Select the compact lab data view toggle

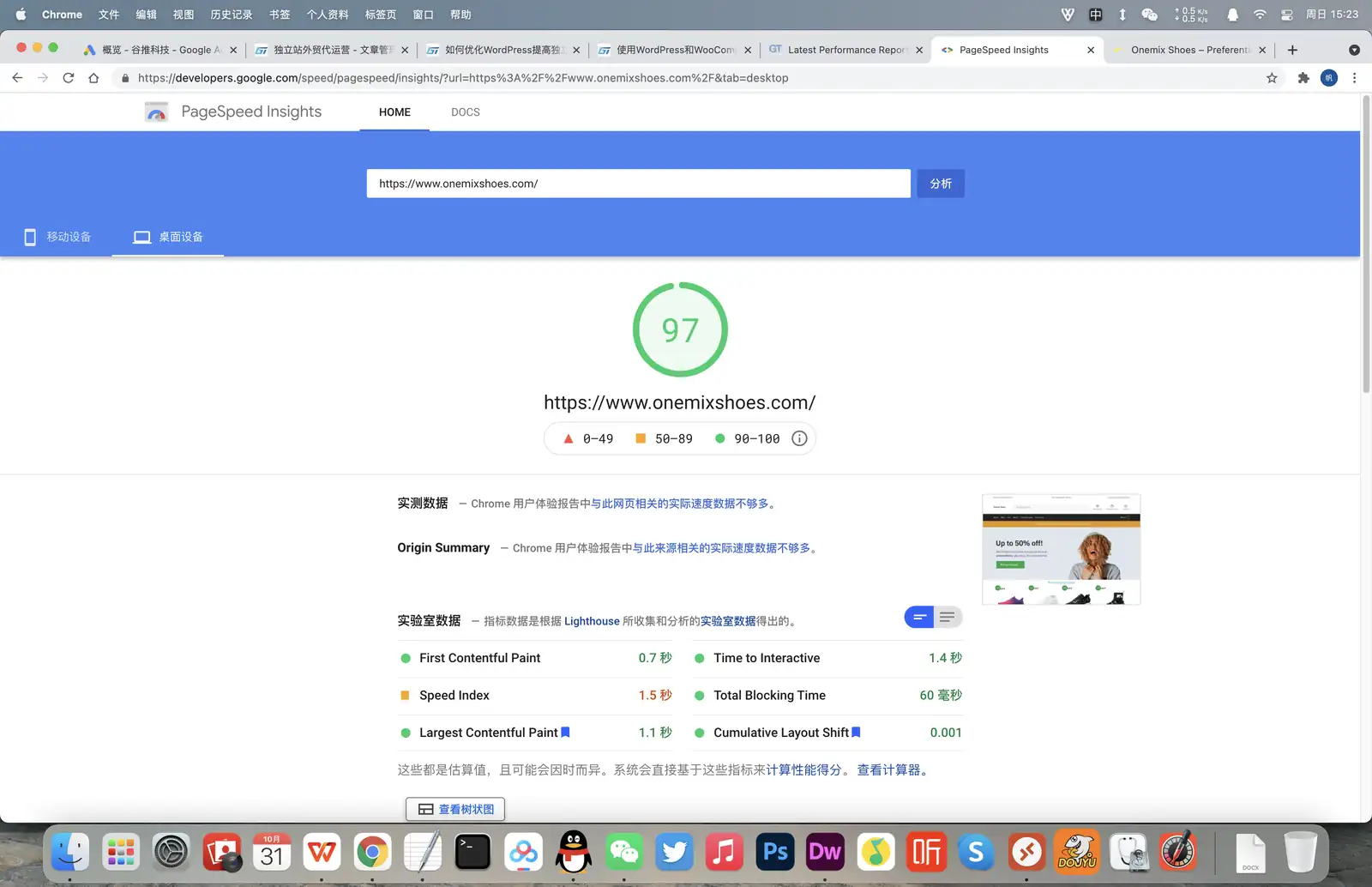(x=919, y=617)
